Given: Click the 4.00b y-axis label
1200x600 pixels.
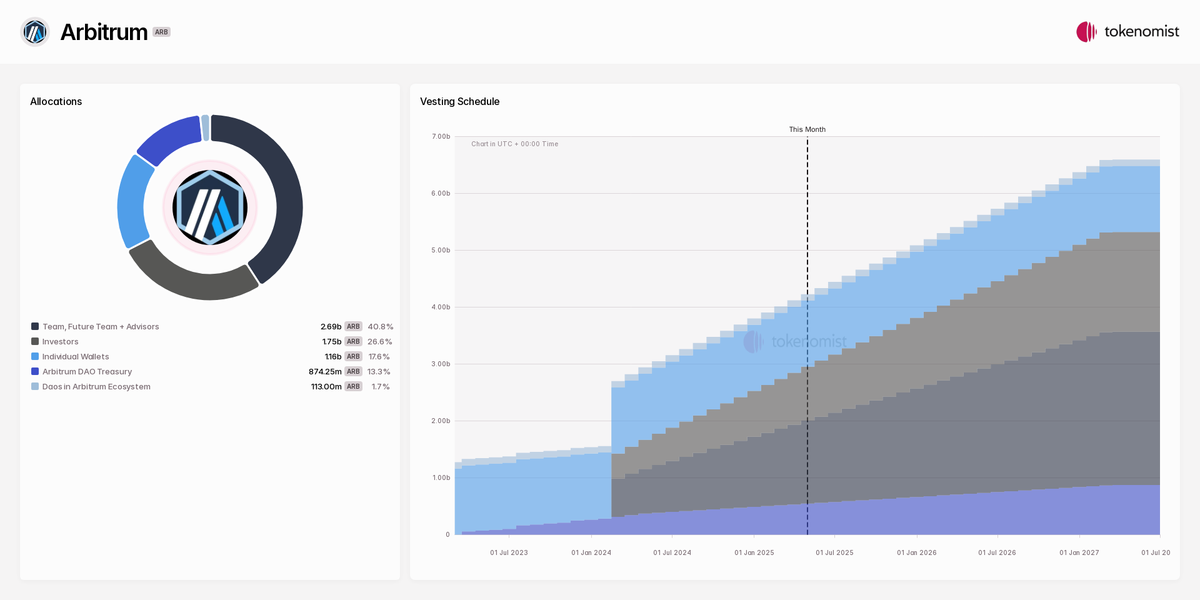Looking at the screenshot, I should coord(440,307).
